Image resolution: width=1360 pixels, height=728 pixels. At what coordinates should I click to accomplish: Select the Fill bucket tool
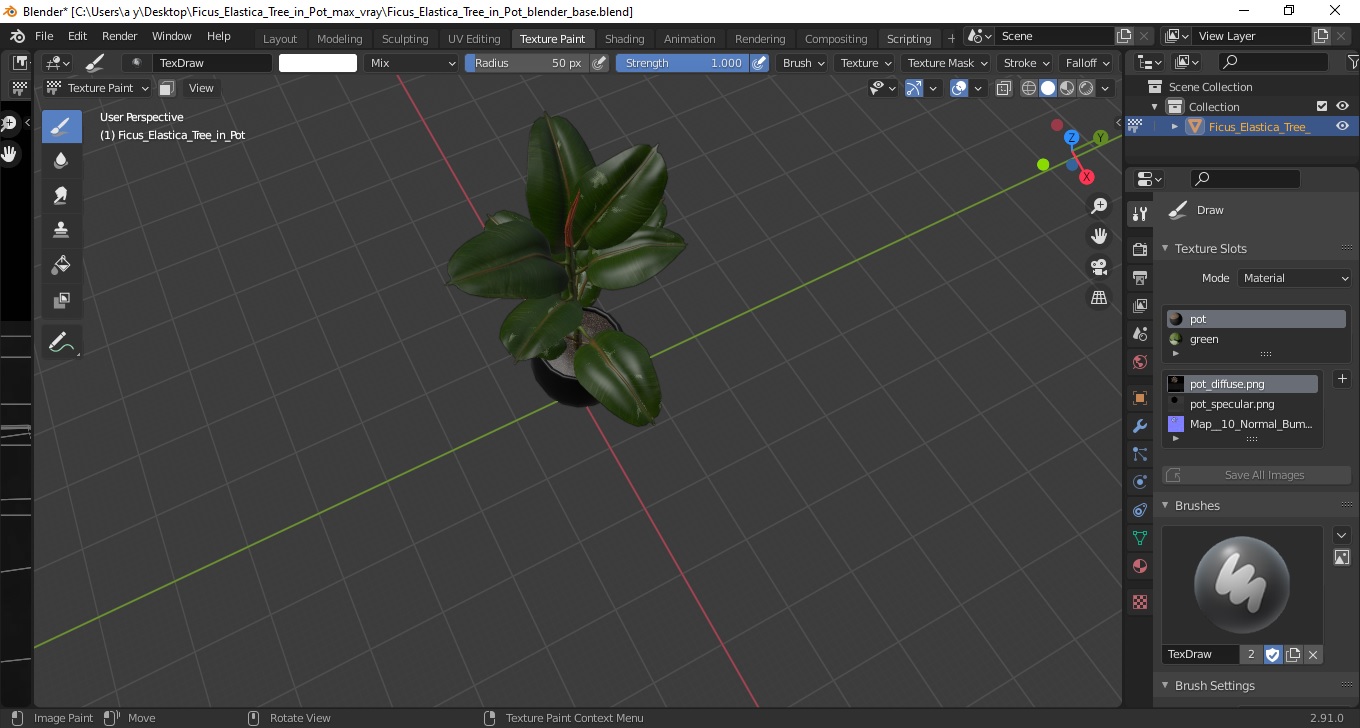pos(61,265)
